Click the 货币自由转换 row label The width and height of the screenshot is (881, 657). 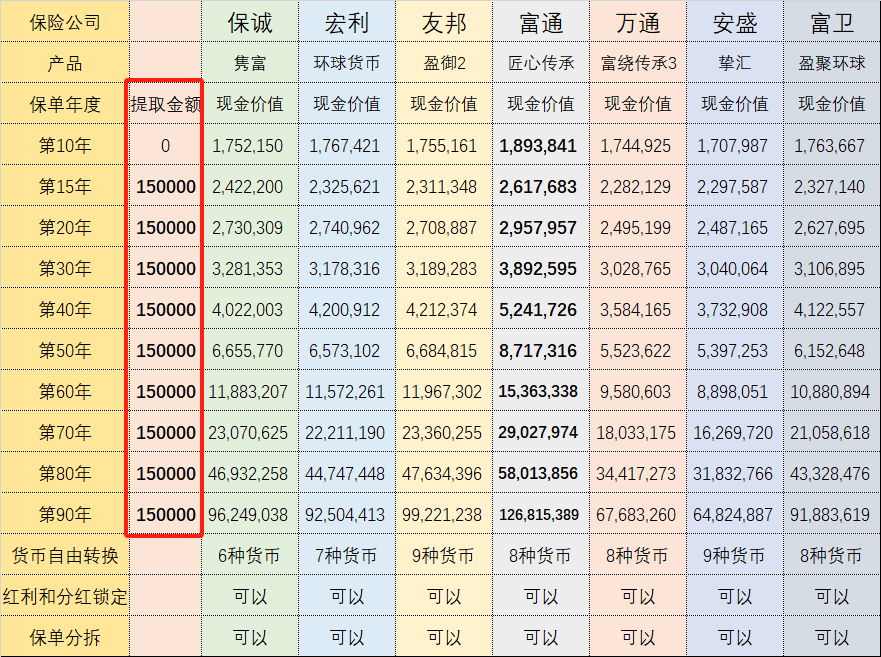pyautogui.click(x=65, y=555)
